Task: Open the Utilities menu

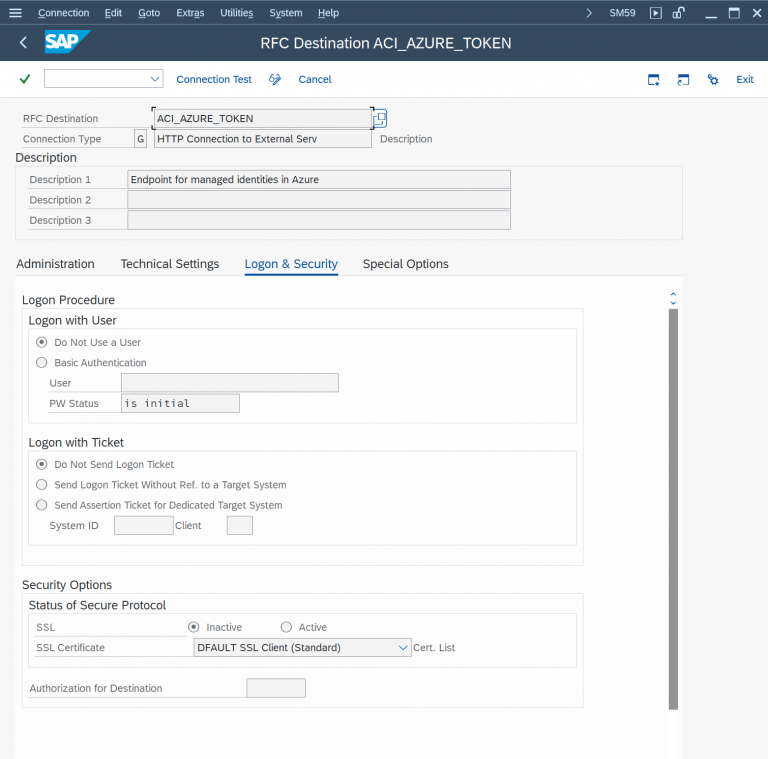Action: [x=237, y=13]
